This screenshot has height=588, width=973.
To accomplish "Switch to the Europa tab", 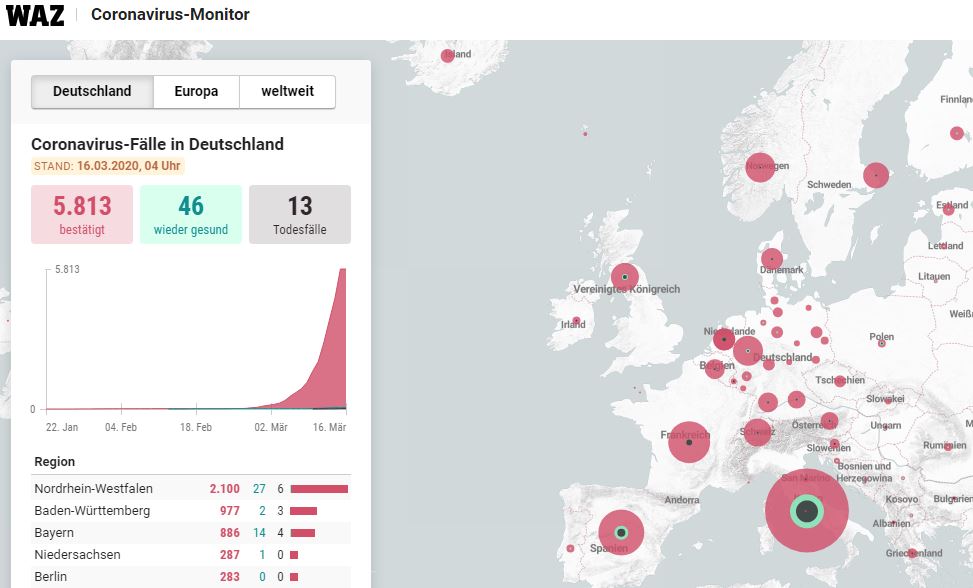I will [196, 91].
